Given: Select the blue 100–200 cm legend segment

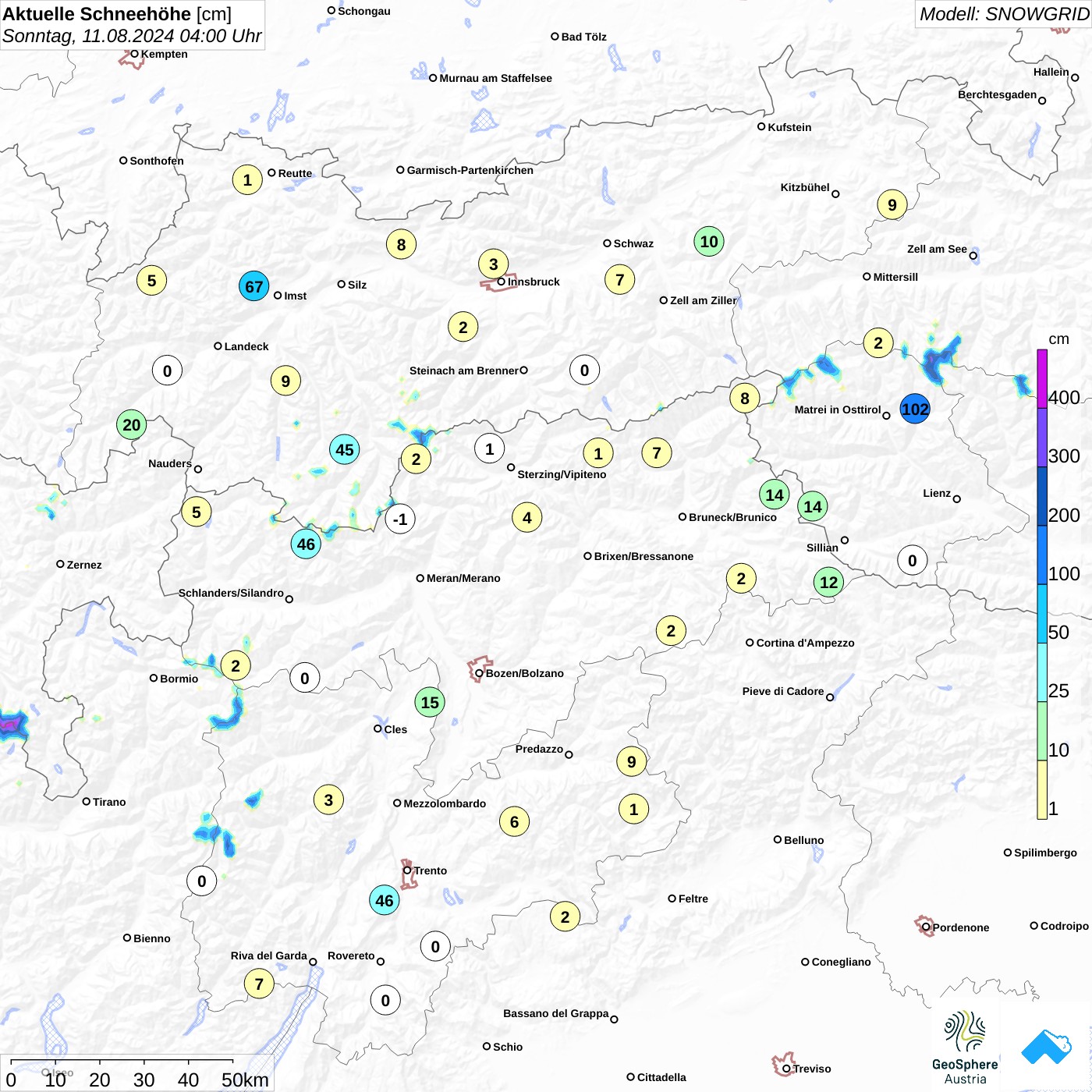Looking at the screenshot, I should [1042, 555].
